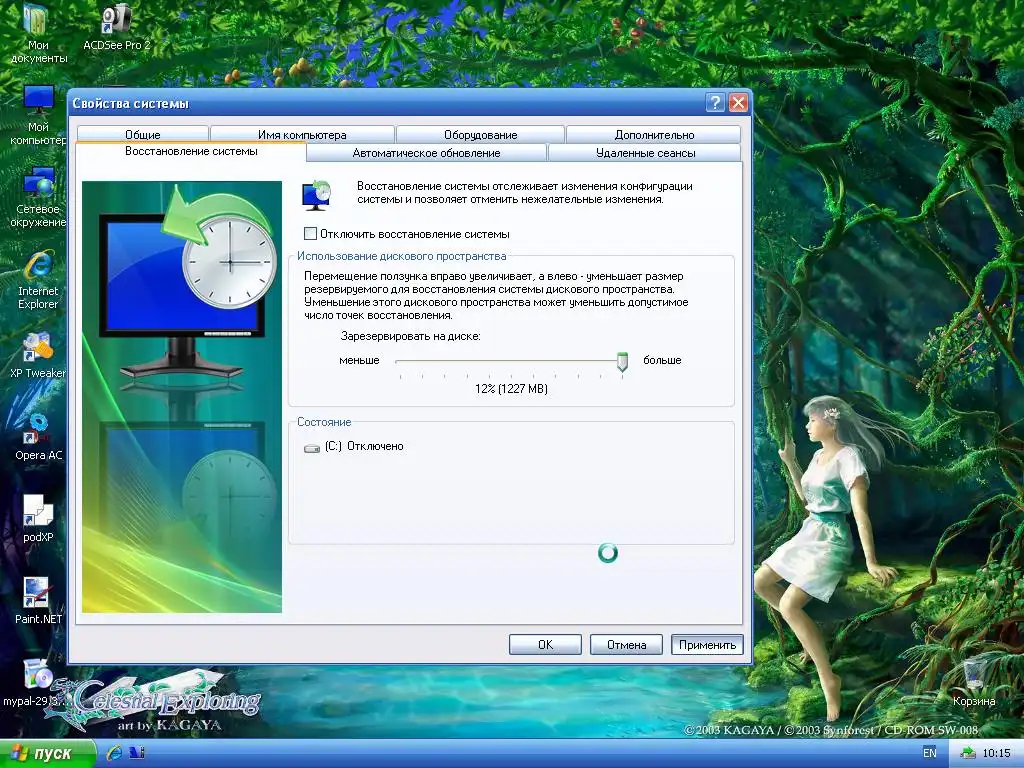Open the пуск Start menu
Viewport: 1024px width, 768px height.
[x=48, y=754]
